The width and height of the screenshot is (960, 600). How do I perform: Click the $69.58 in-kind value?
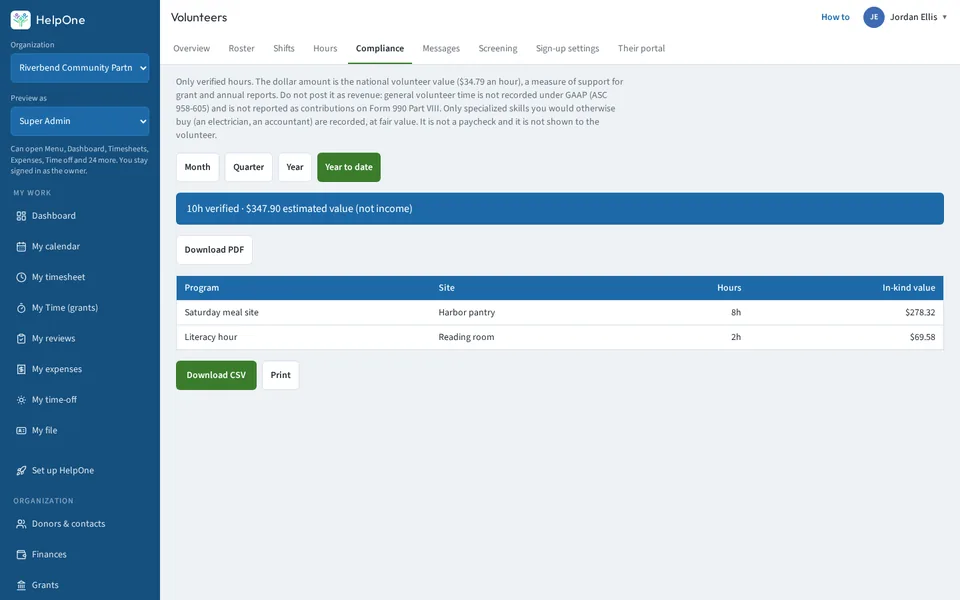pos(923,337)
